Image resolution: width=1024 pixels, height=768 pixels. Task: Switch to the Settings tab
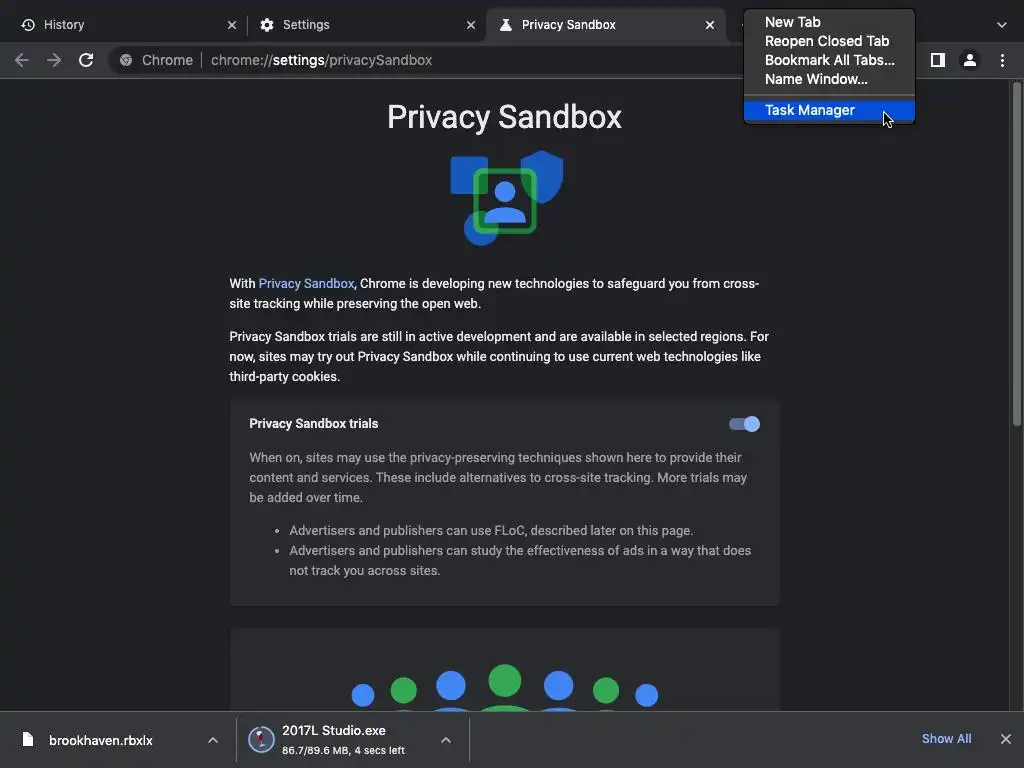click(x=366, y=25)
